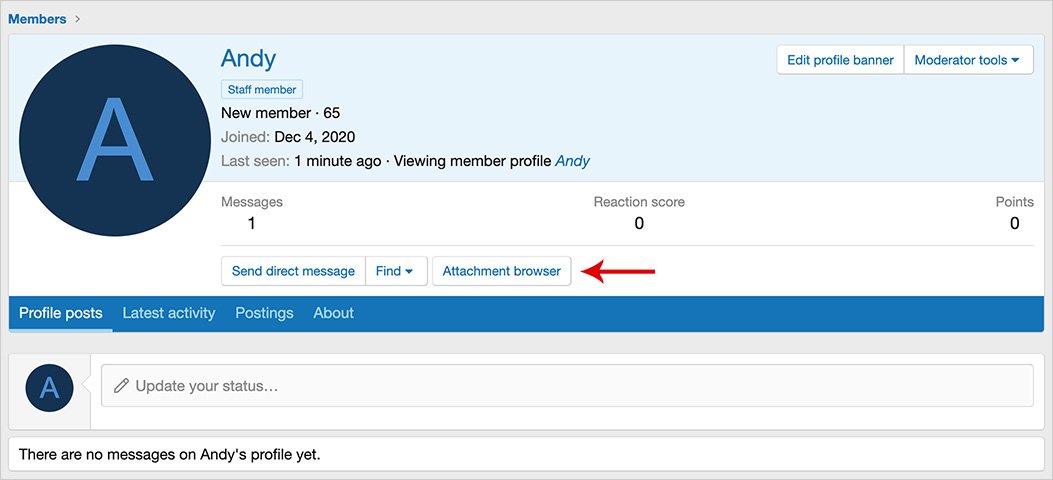The image size is (1053, 480).
Task: Click the red arrow pointing at Attachment browser
Action: point(619,270)
